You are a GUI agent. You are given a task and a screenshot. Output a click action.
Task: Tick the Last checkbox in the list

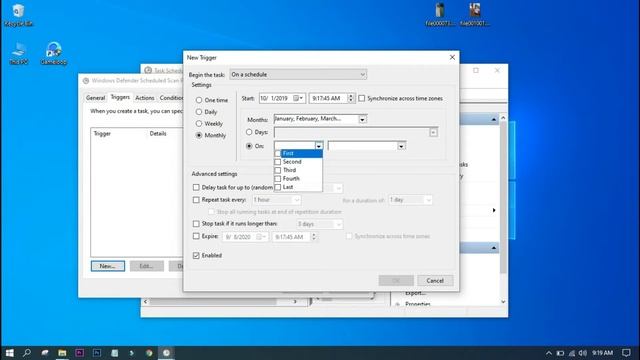pyautogui.click(x=278, y=187)
